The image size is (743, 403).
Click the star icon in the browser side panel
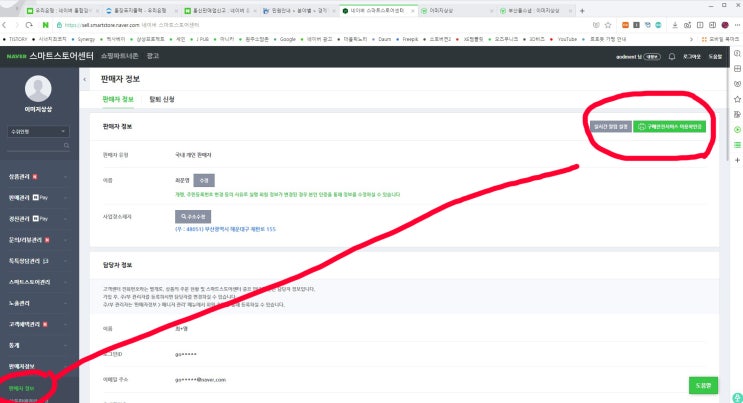pyautogui.click(x=737, y=99)
